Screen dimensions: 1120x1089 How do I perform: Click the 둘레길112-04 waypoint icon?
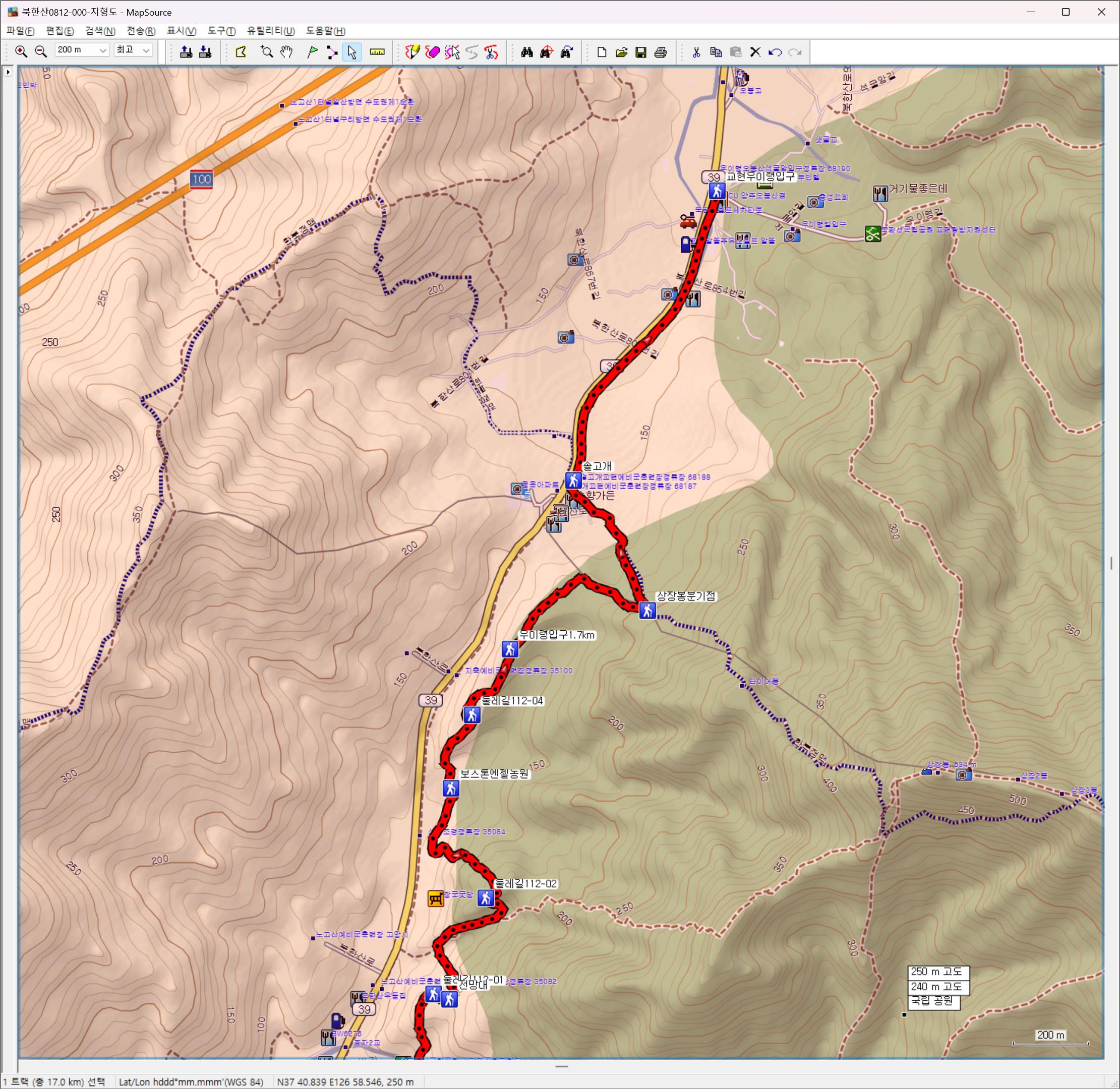[471, 715]
